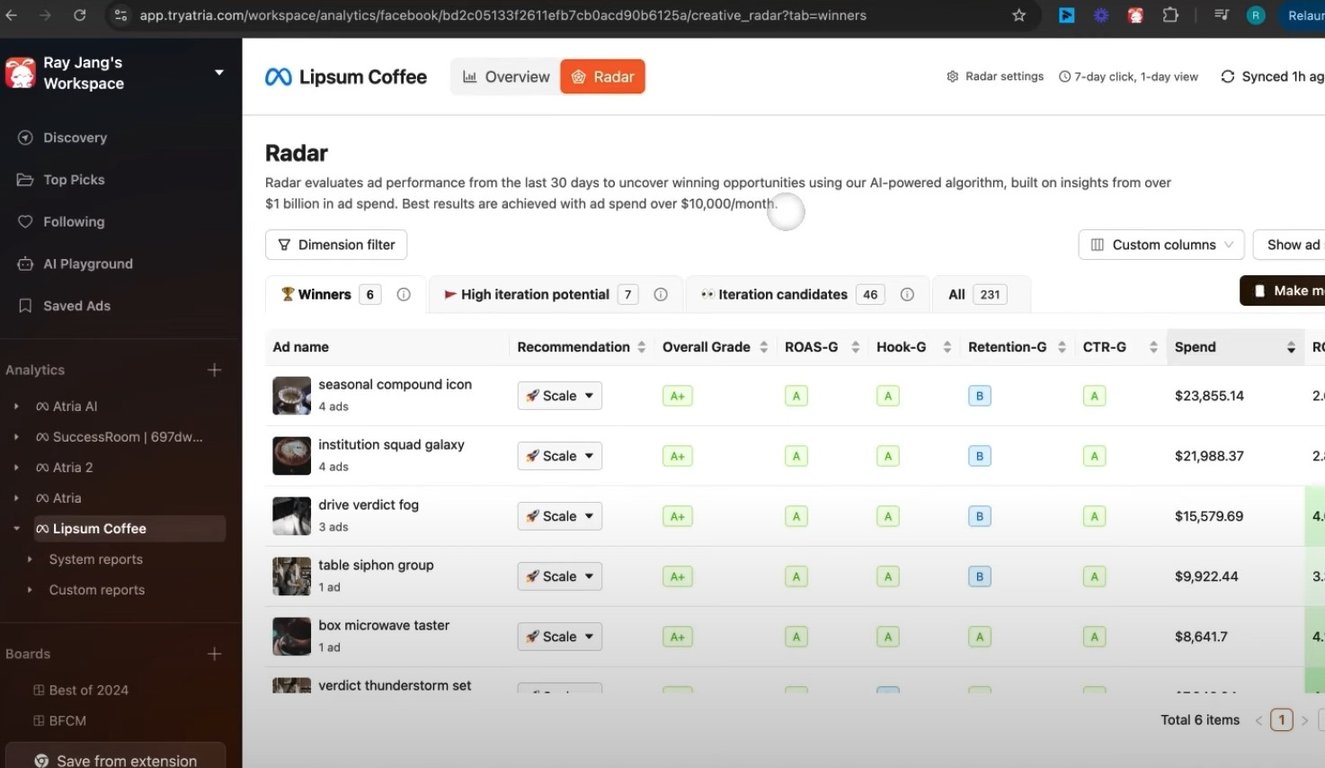Open Scale dropdown for seasonal compound icon

point(559,396)
